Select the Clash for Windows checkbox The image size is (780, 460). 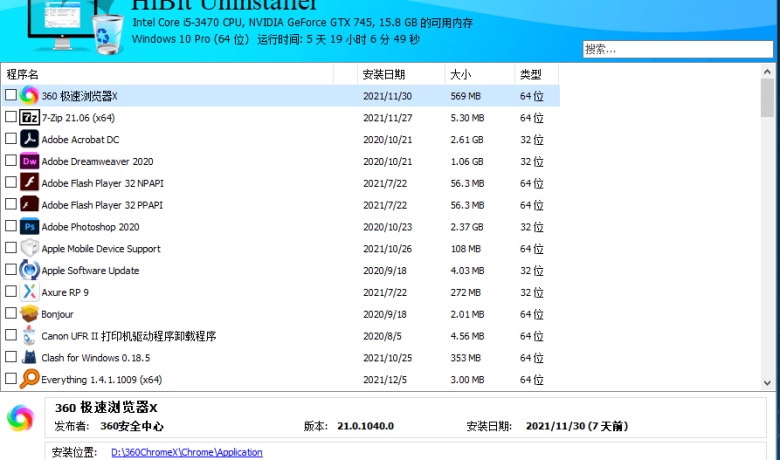pyautogui.click(x=11, y=357)
